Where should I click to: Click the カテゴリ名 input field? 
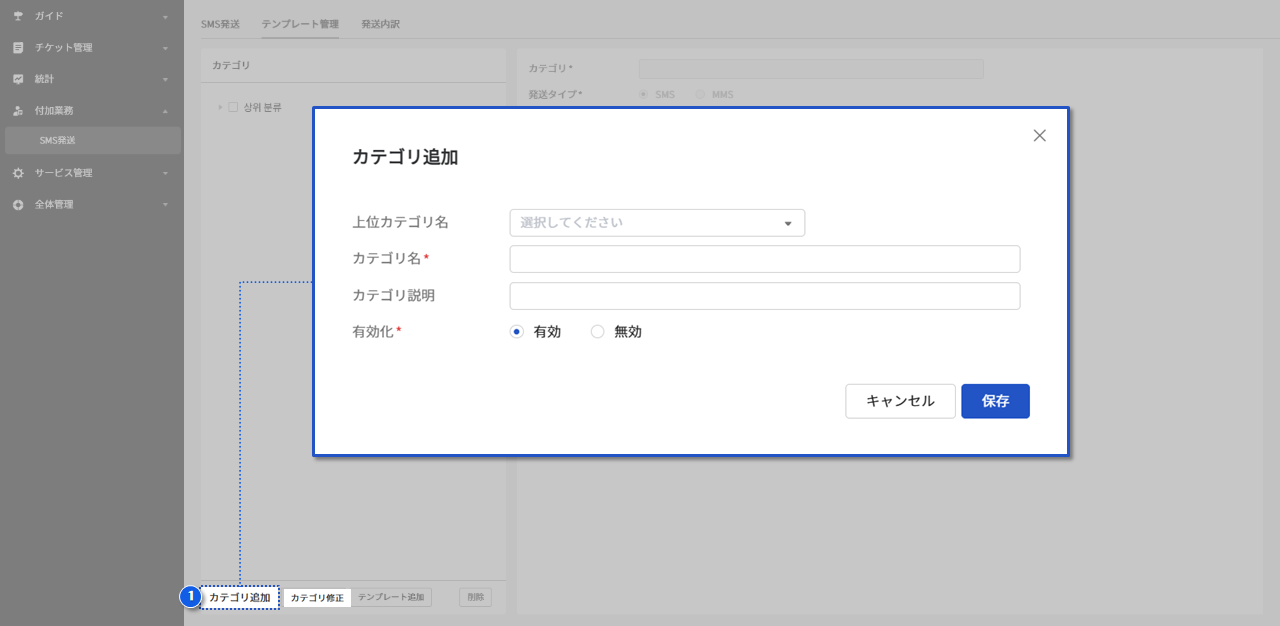[764, 259]
